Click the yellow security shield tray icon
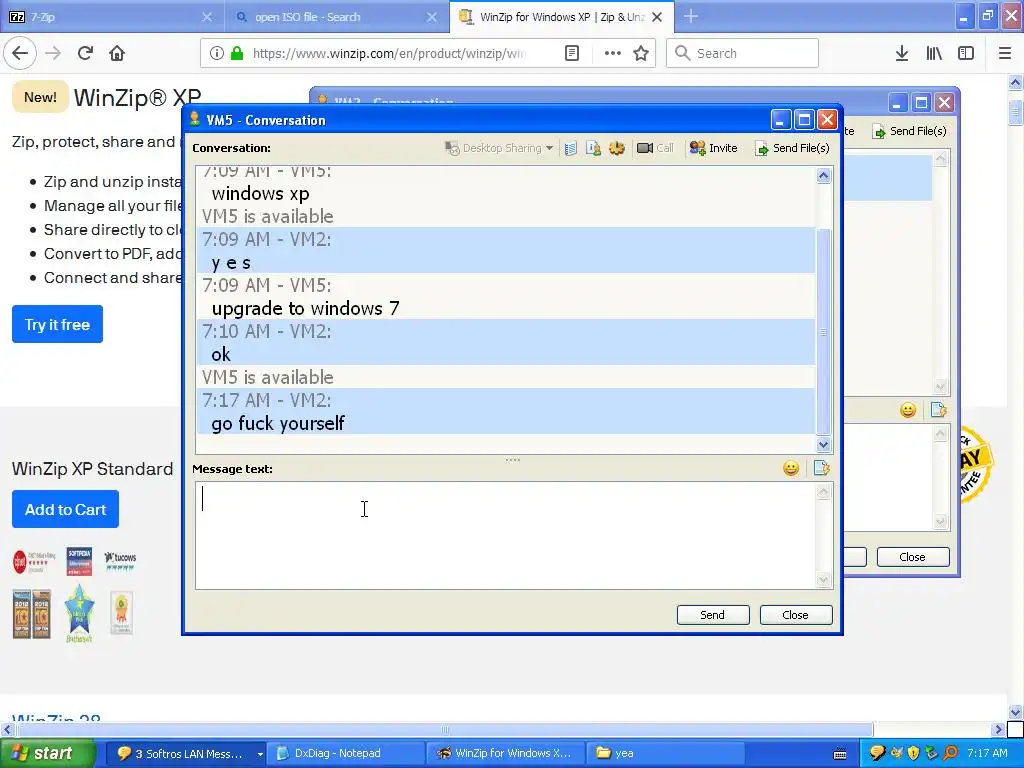1024x768 pixels. (x=913, y=754)
